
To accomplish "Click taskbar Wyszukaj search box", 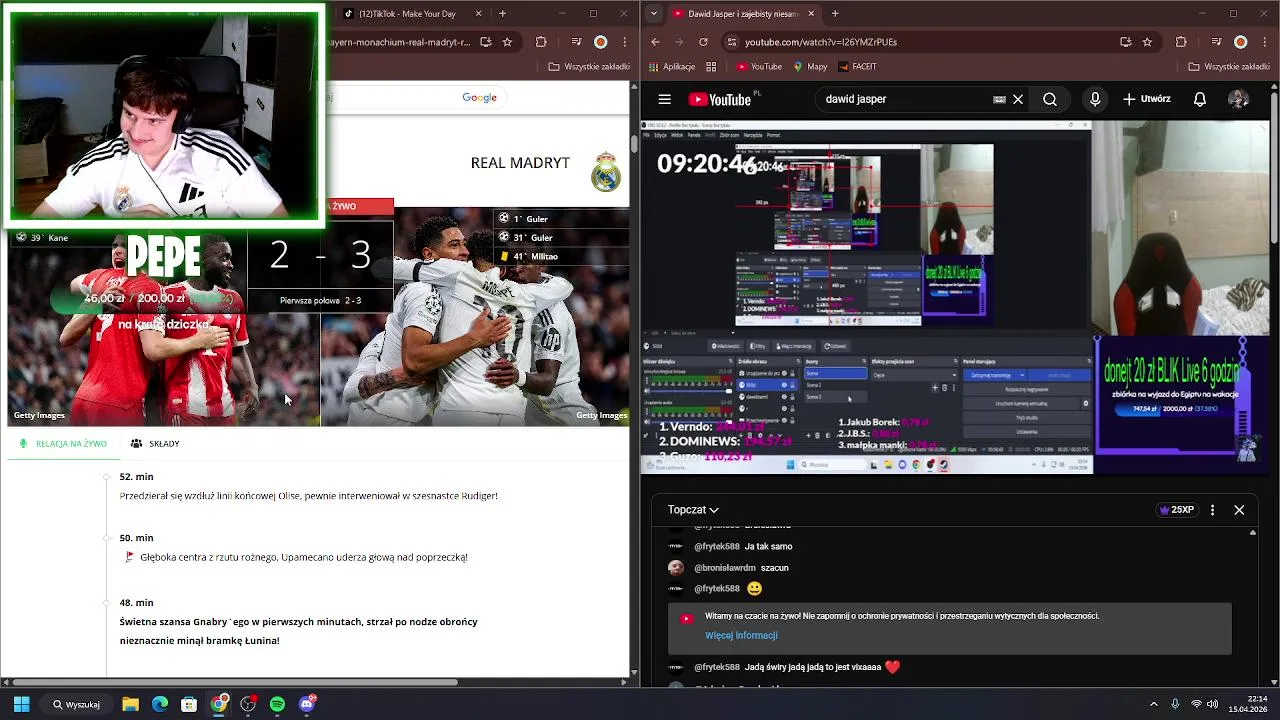I will coord(77,704).
